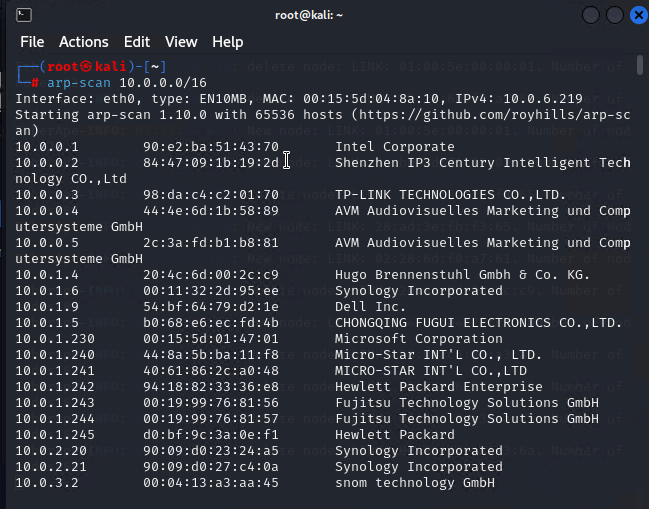Click MAC d0:bf:9c:3a:0e:f1

(x=211, y=435)
